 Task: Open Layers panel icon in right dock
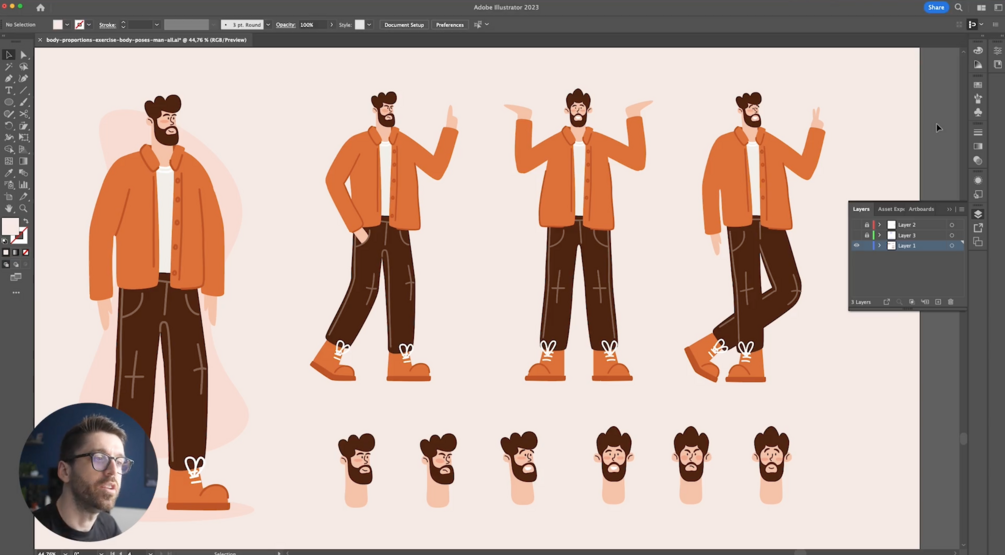pos(978,214)
